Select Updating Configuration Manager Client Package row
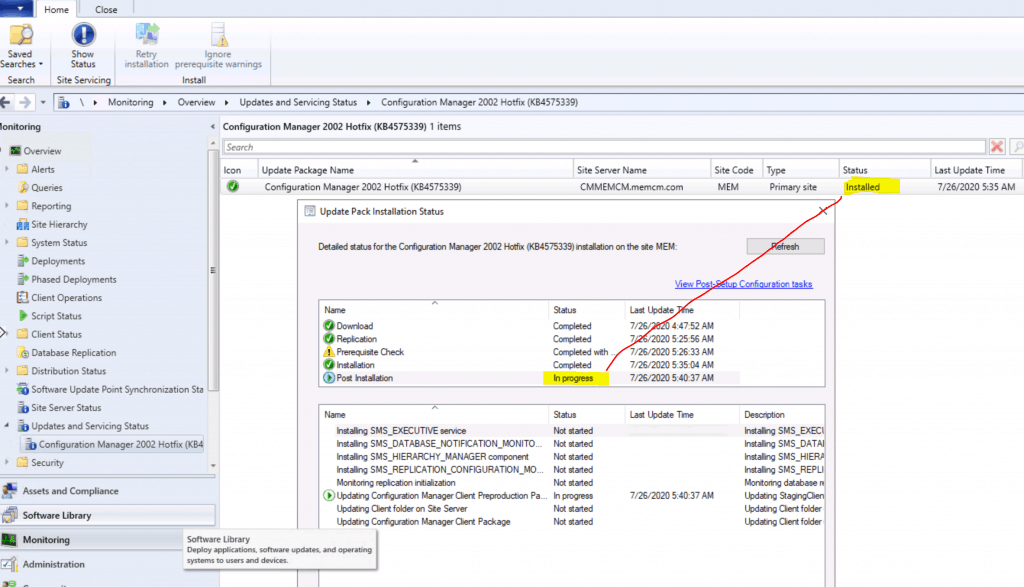Screen dimensions: 1024x587 click(x=572, y=522)
